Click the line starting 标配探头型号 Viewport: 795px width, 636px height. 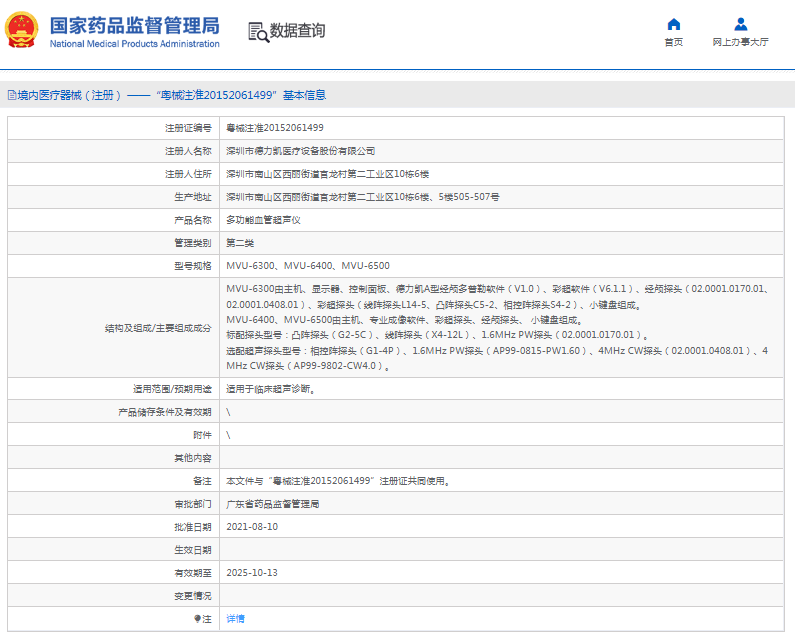[437, 335]
